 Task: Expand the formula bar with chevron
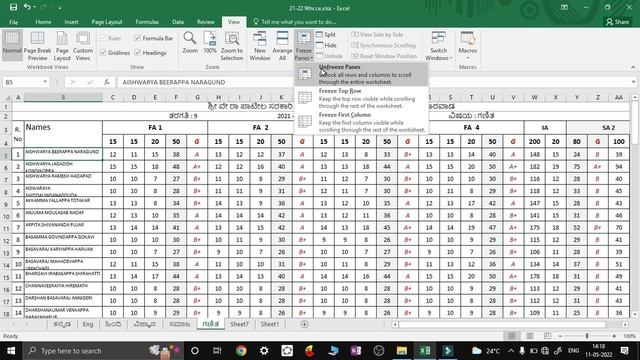633,82
